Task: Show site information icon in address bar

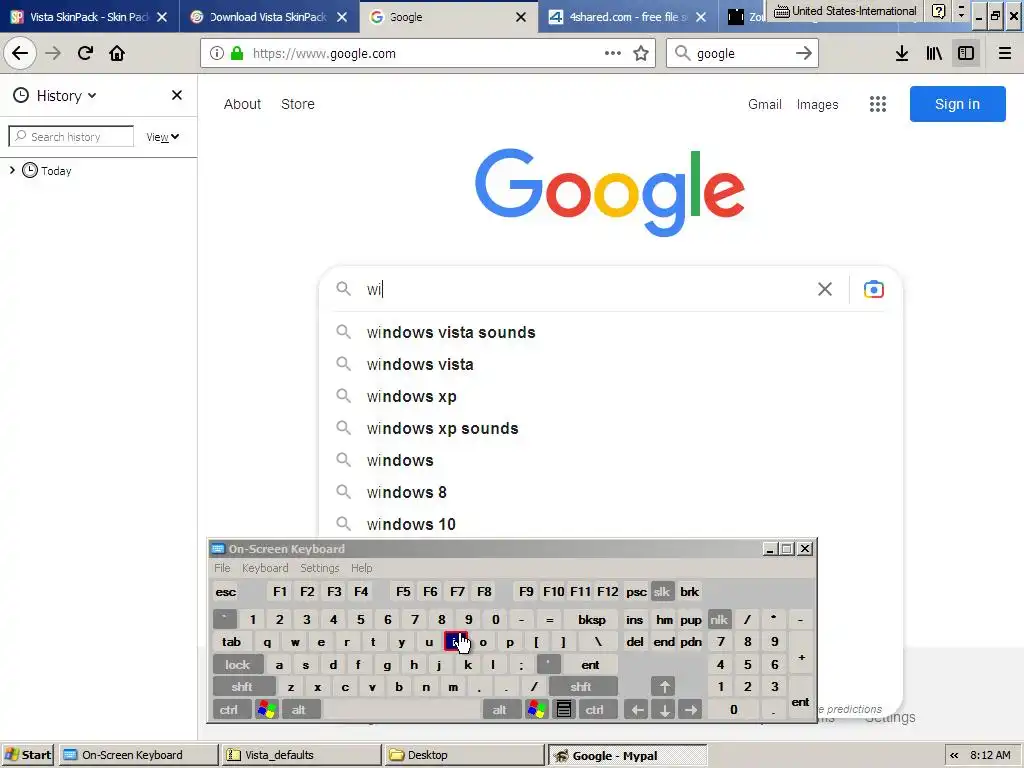Action: pos(217,54)
